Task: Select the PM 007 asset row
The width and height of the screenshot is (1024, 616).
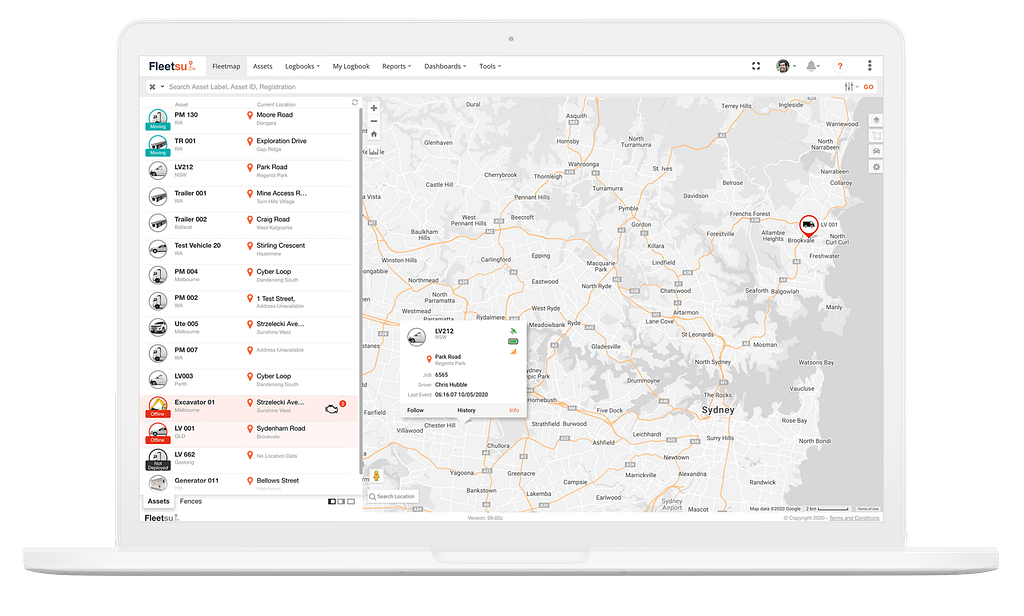Action: pyautogui.click(x=250, y=354)
